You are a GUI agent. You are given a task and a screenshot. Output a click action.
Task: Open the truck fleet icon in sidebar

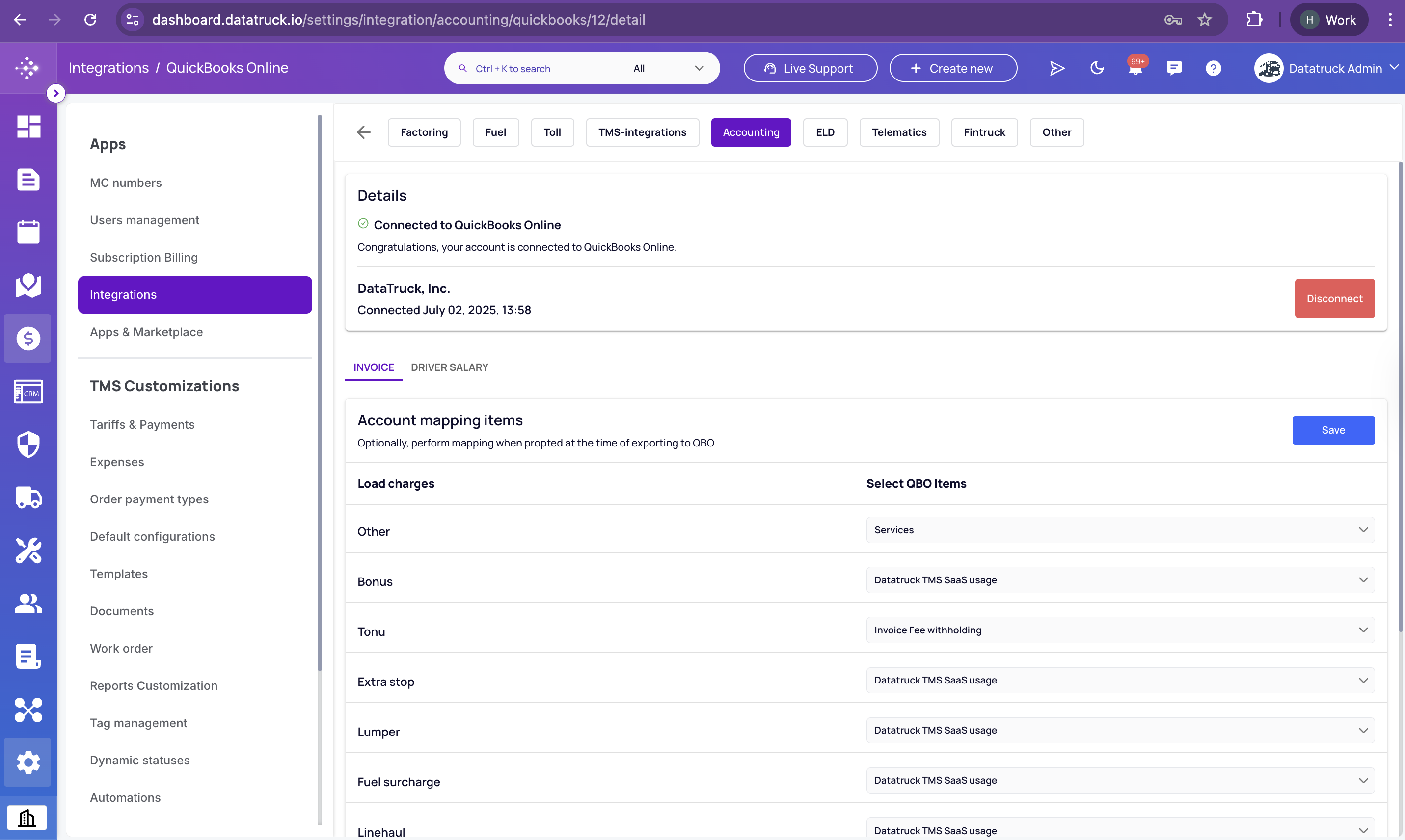[28, 498]
